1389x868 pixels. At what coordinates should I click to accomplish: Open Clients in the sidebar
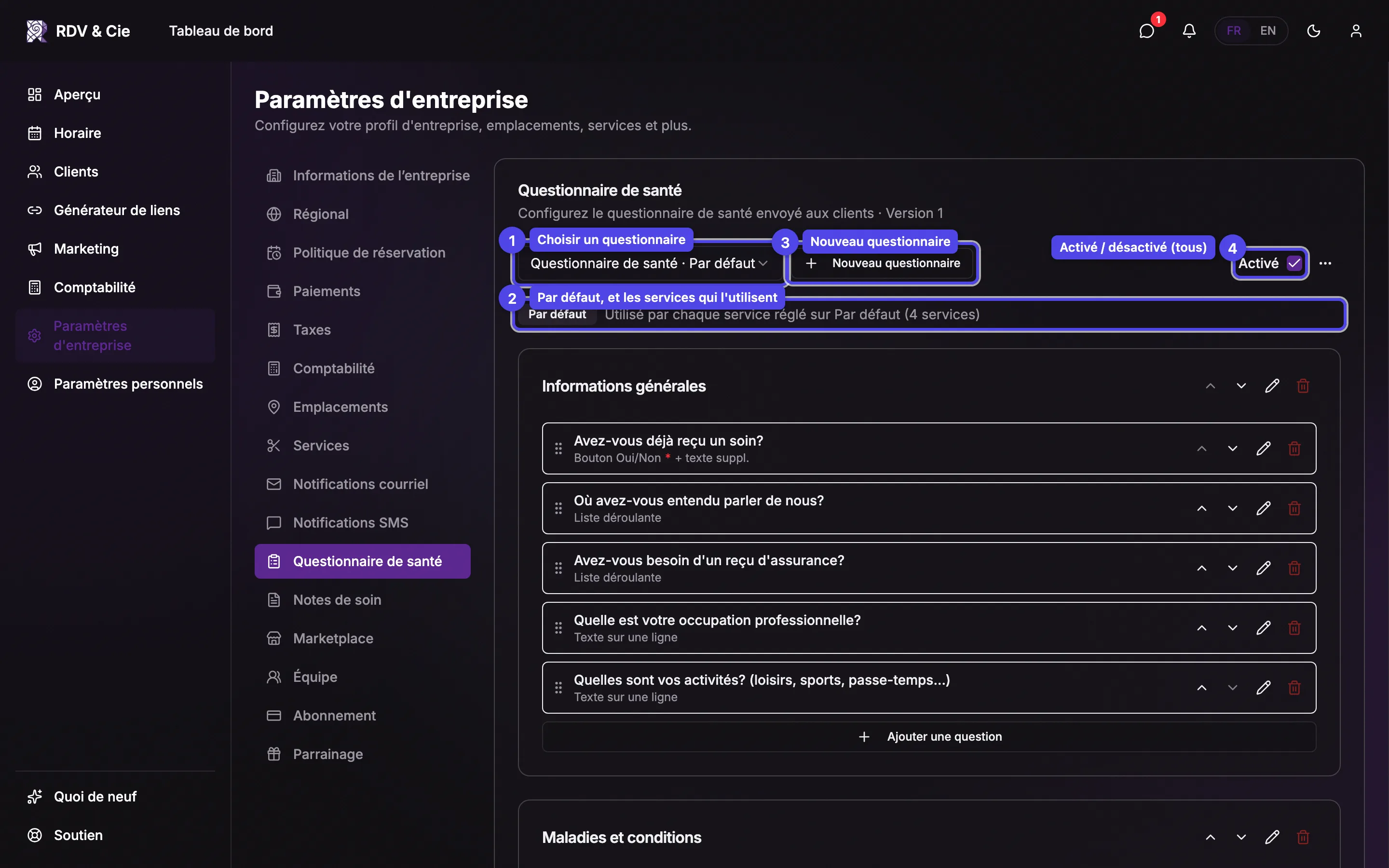coord(115,172)
